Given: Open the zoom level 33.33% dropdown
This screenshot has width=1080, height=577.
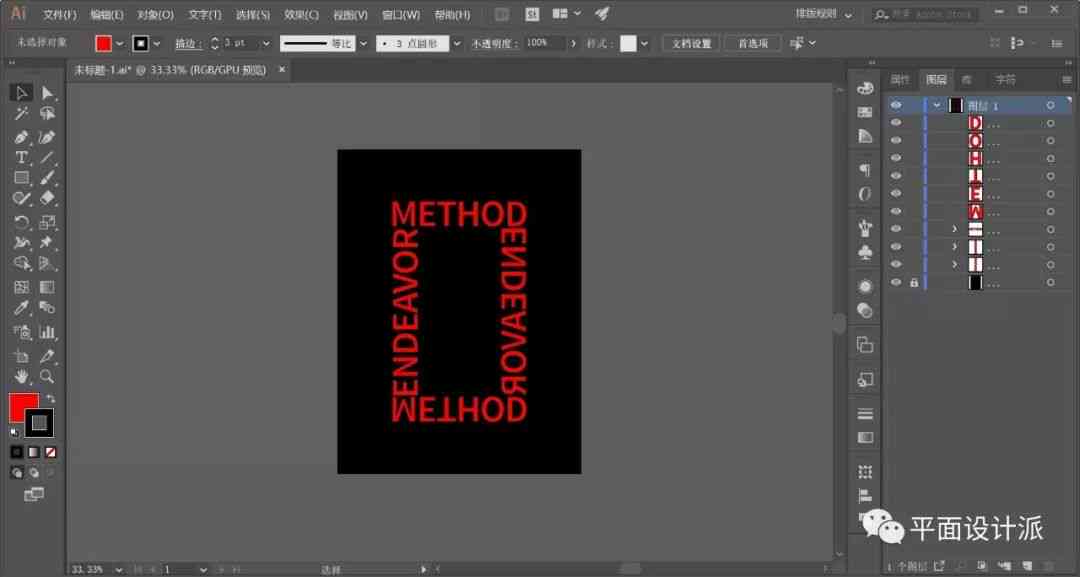Looking at the screenshot, I should [119, 569].
